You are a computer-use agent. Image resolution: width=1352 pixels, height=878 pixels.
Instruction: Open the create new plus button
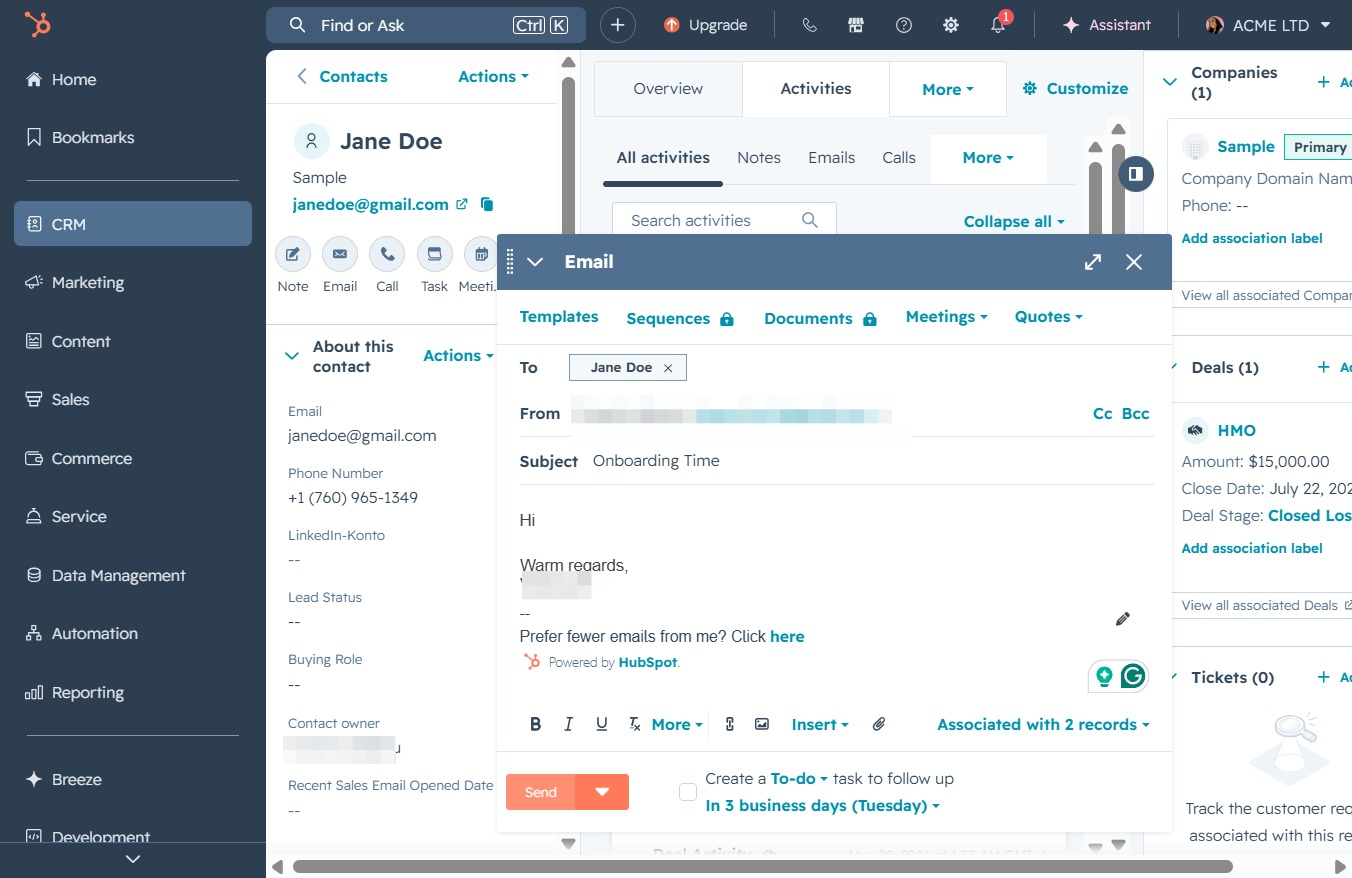[x=618, y=25]
